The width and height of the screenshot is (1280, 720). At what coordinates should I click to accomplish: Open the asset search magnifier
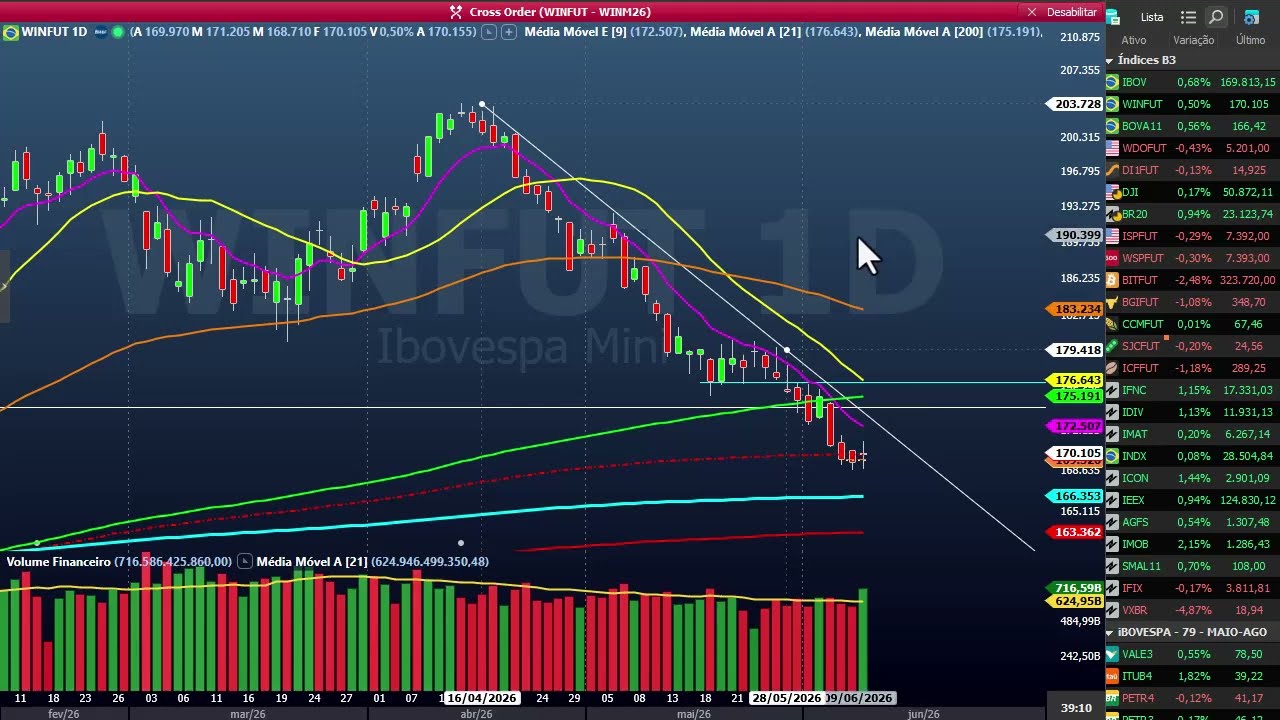(x=1216, y=17)
